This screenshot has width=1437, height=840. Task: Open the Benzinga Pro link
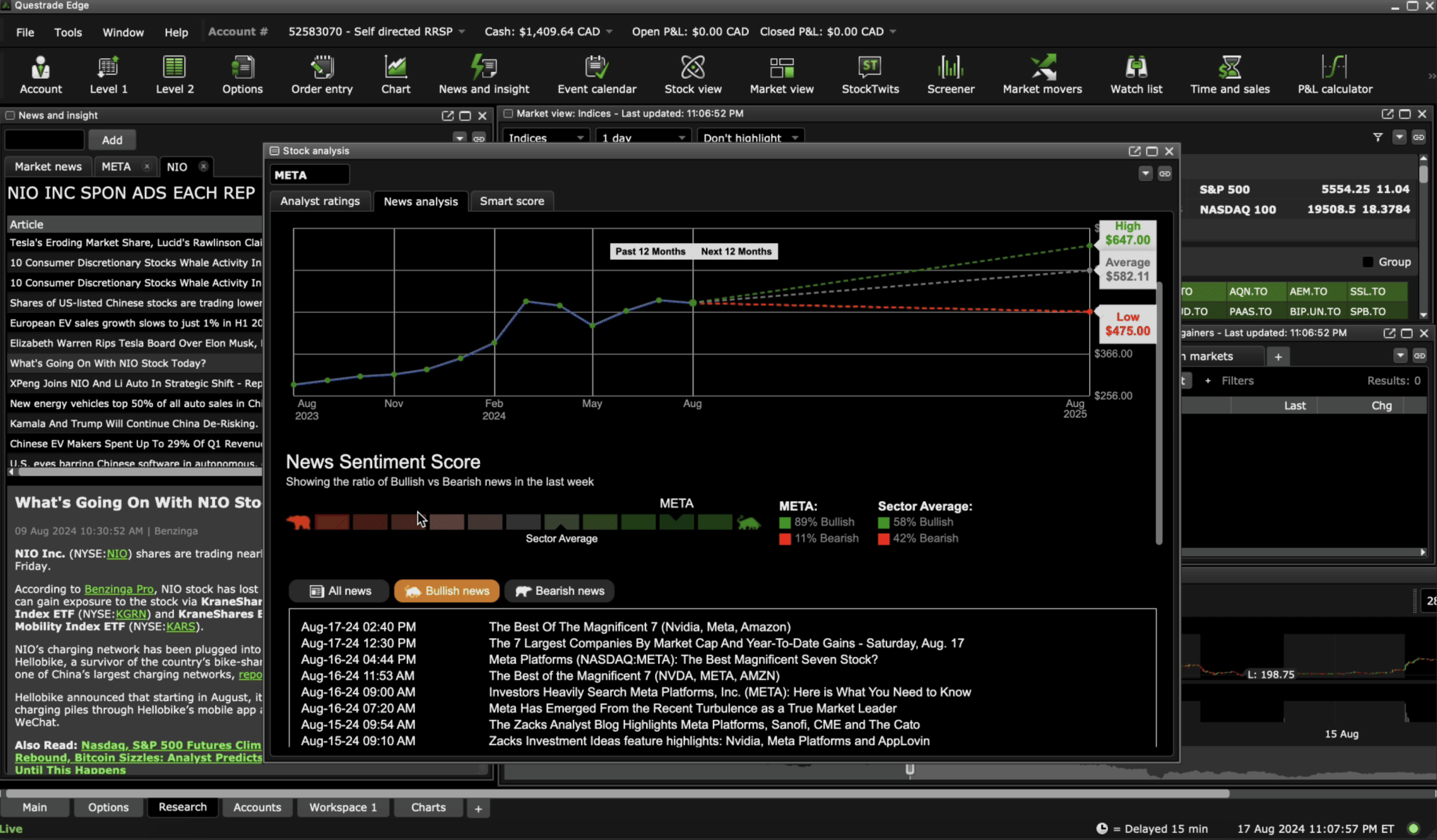118,589
